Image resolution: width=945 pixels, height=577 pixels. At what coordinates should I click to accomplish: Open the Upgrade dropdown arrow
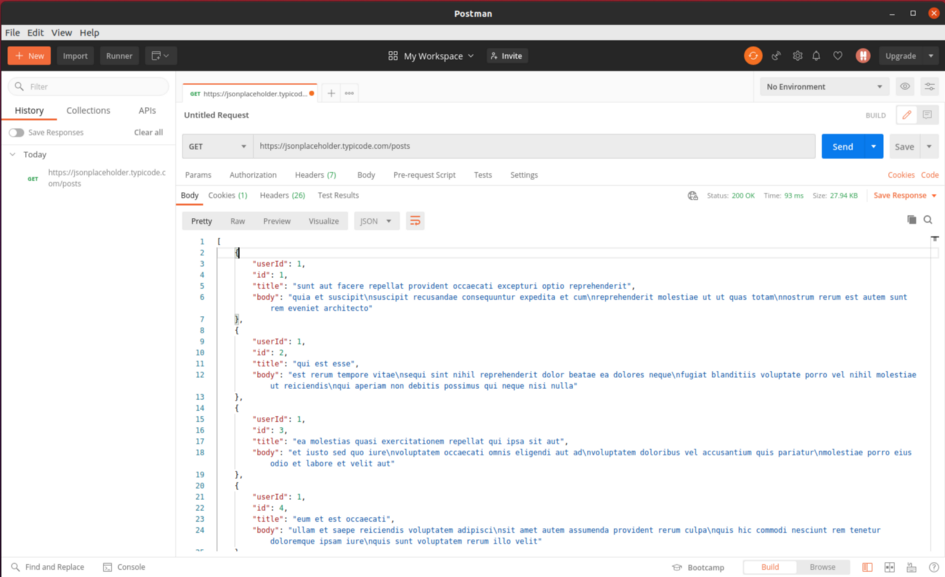coord(931,55)
